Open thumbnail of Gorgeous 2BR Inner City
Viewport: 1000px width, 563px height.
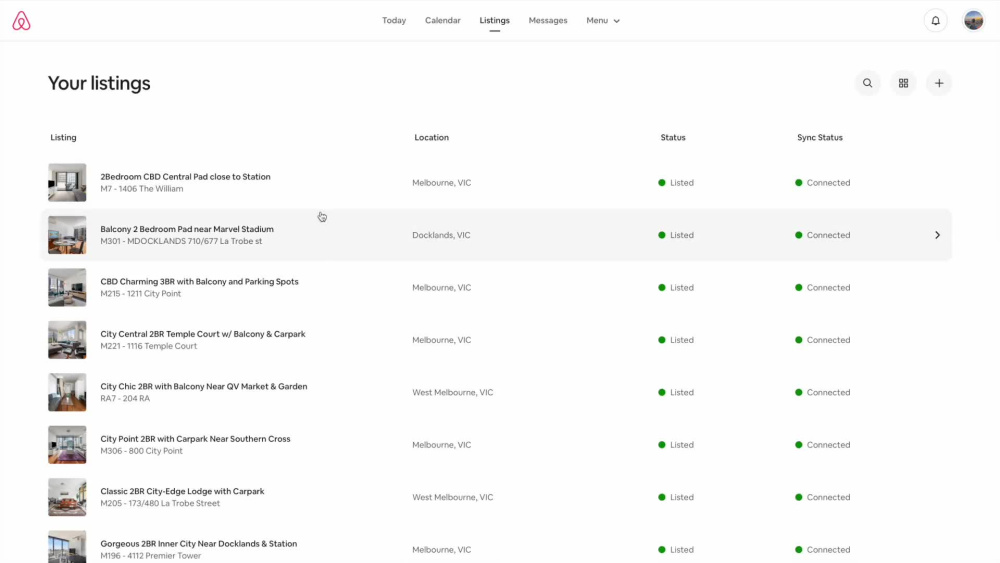[67, 546]
